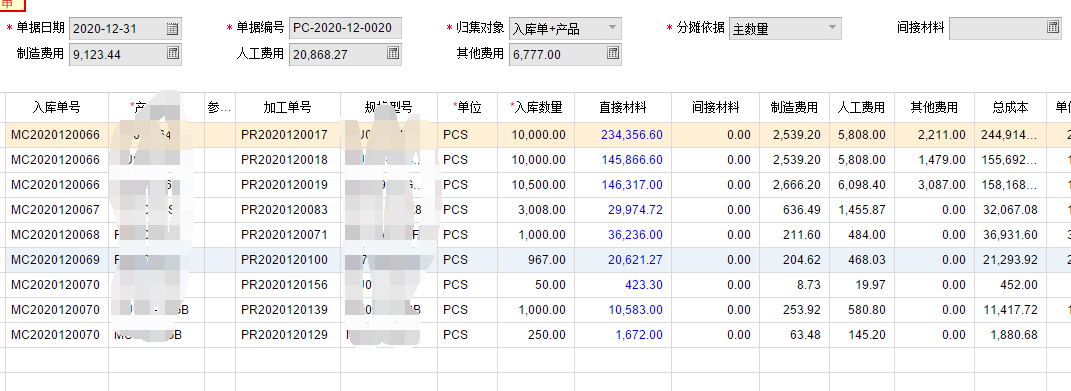Click calculator icon in 其他费用 field
The image size is (1071, 391).
coord(613,53)
